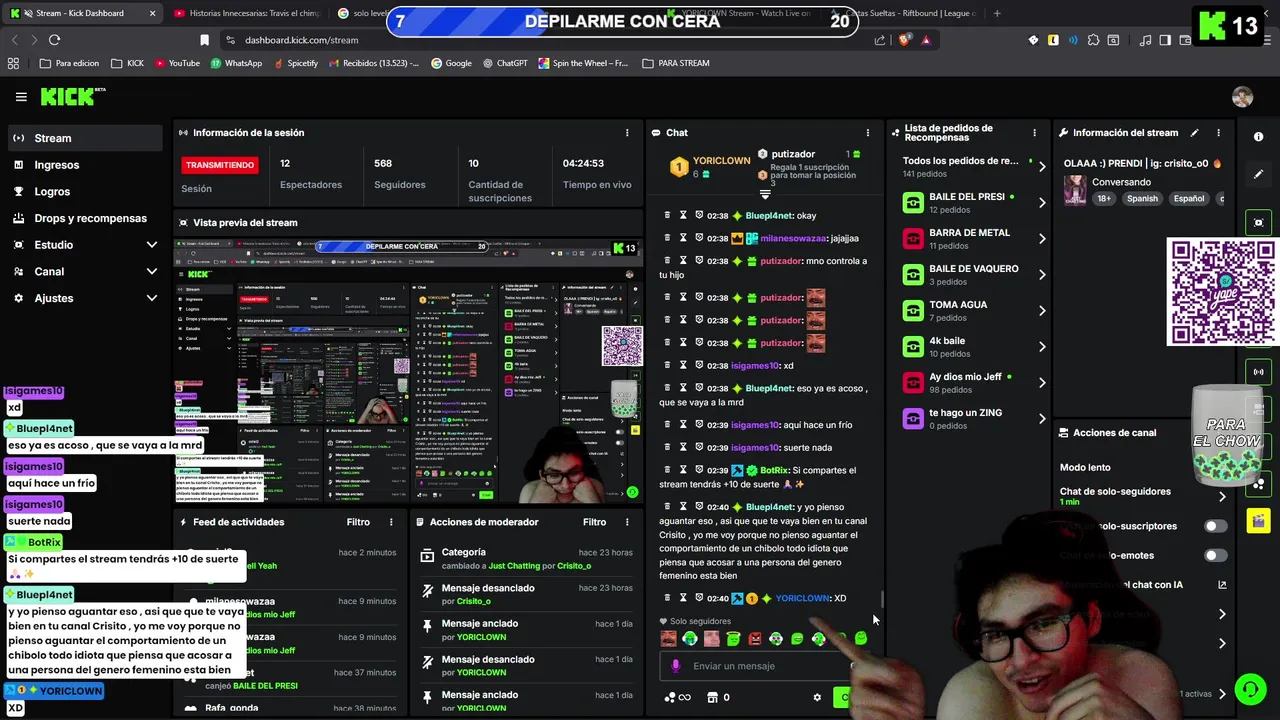Image resolution: width=1280 pixels, height=720 pixels.
Task: Click the BAILE DE VAQUERO reward entry
Action: [975, 274]
